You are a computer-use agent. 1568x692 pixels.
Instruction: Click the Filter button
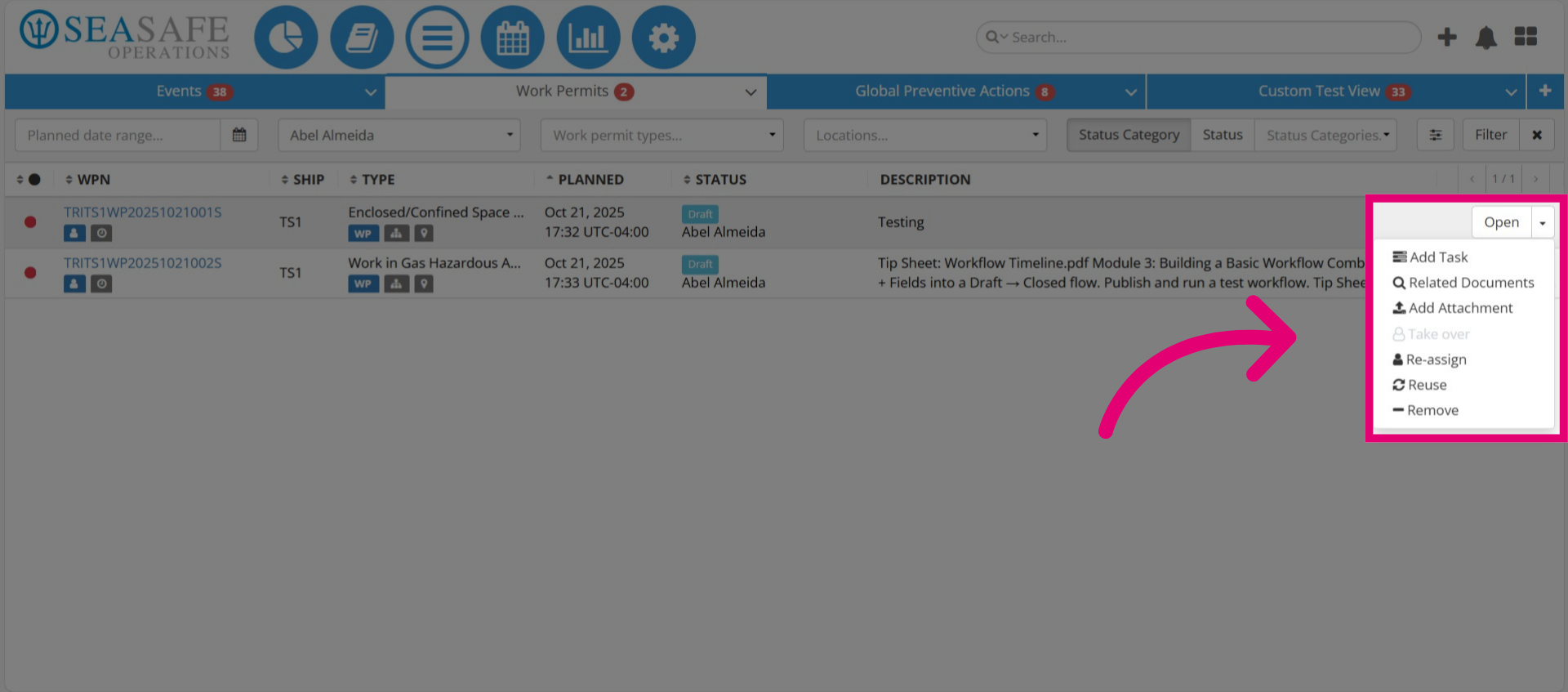click(1490, 135)
